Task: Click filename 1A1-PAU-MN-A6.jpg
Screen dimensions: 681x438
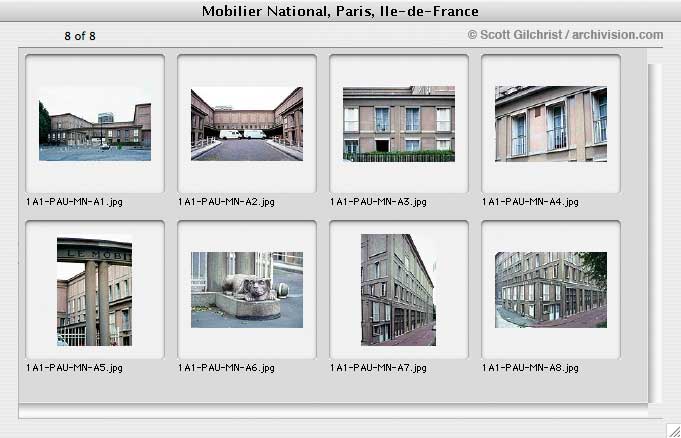Action: pyautogui.click(x=226, y=368)
